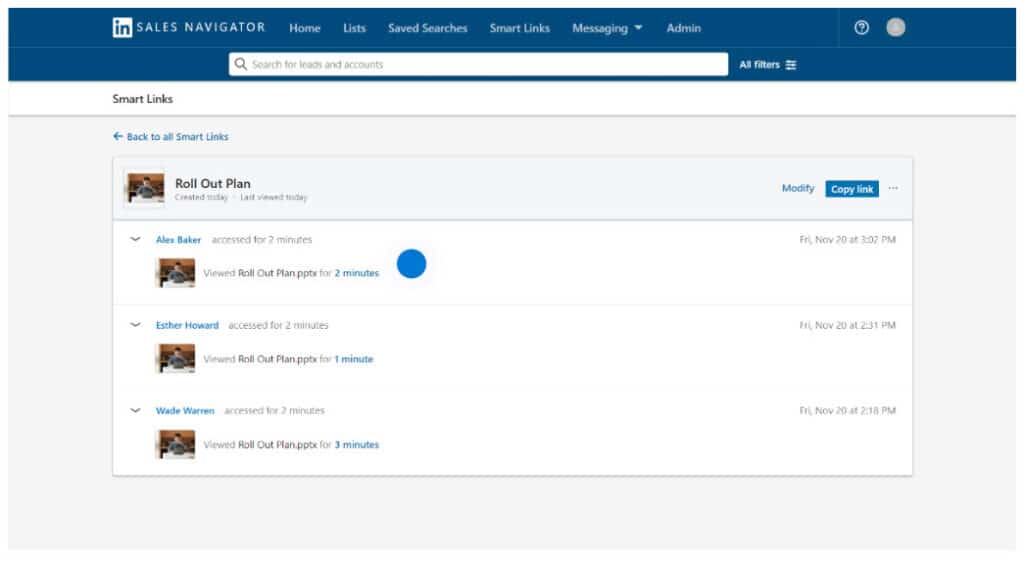Click the 2 minutes link for Alex Baker
The image size is (1024, 561).
point(357,273)
